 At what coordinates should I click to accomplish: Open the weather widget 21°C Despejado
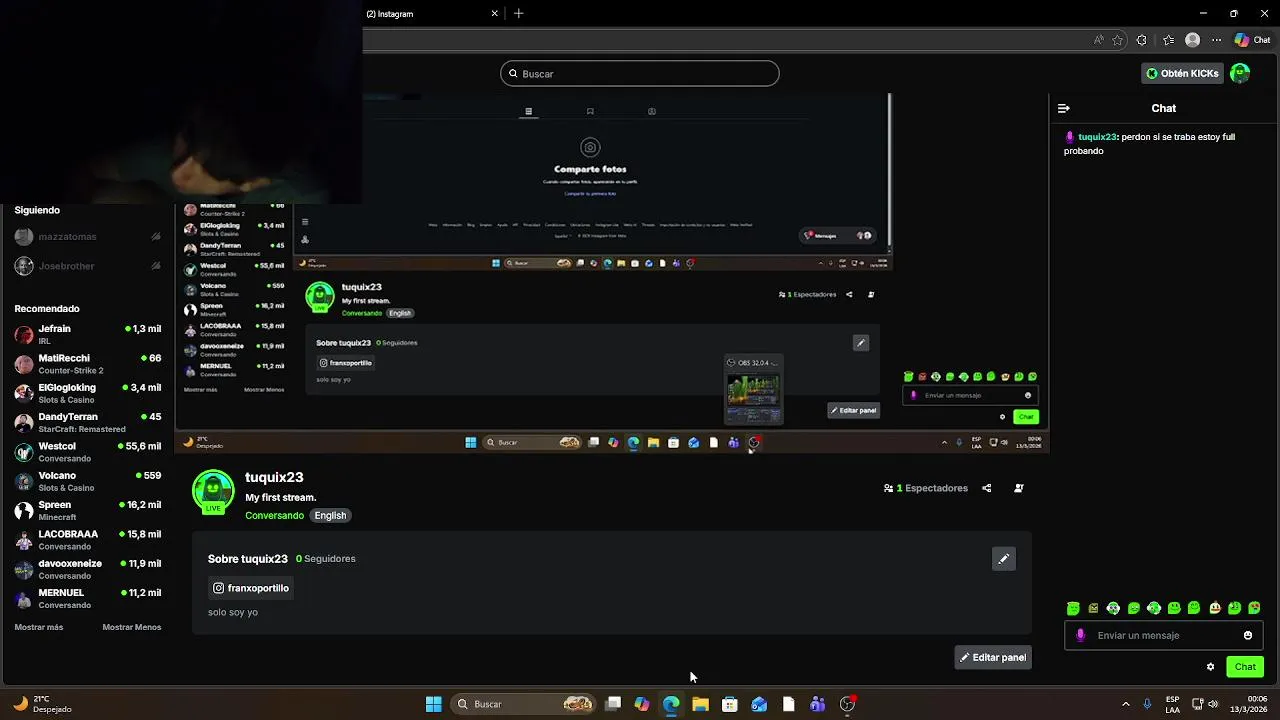tap(42, 704)
